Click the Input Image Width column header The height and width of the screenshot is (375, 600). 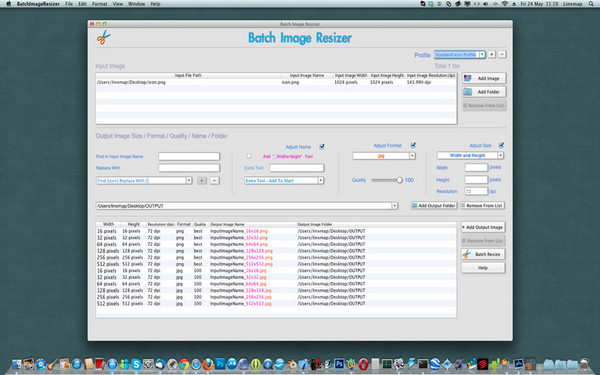[x=351, y=75]
